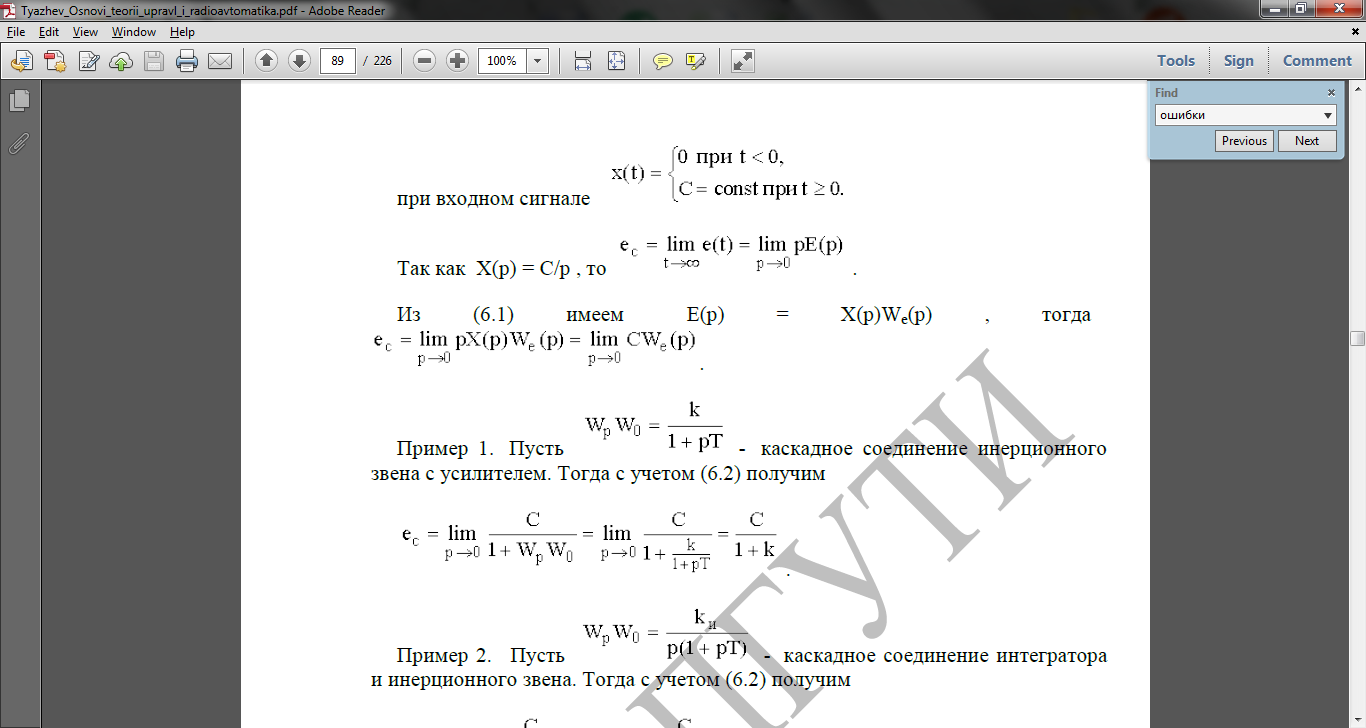Screen dimensions: 1366x728
Task: Print the document using printer icon
Action: click(x=187, y=61)
